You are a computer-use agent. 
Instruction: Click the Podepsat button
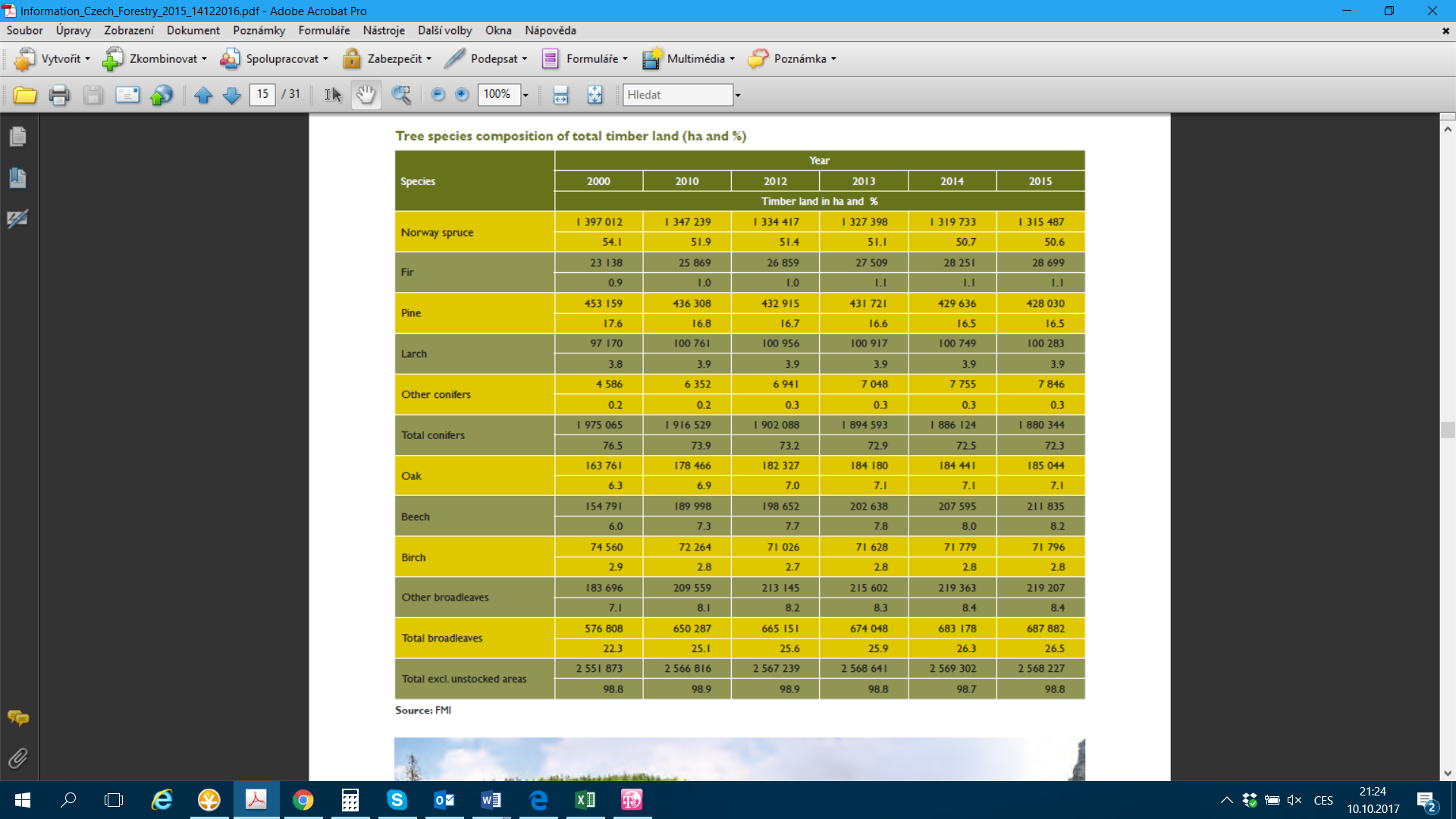[485, 59]
